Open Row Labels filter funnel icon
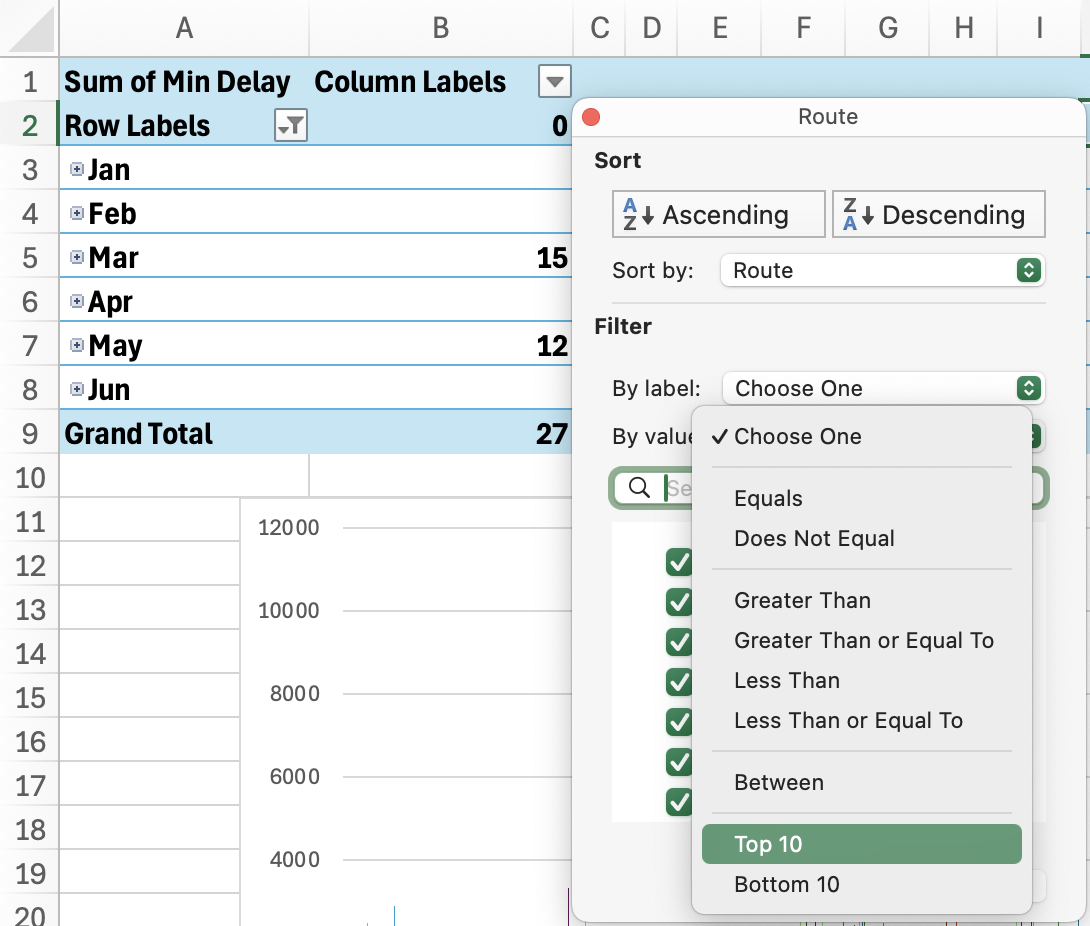The width and height of the screenshot is (1090, 926). pyautogui.click(x=290, y=124)
